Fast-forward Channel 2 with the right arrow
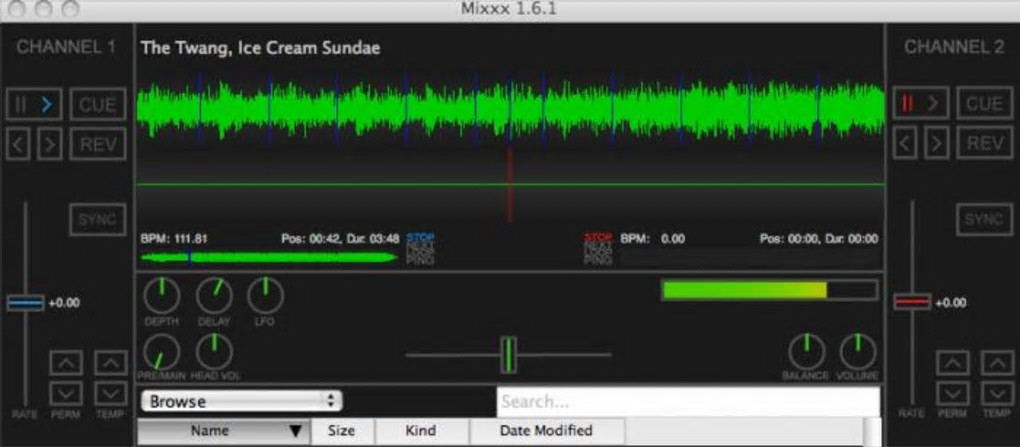 [936, 143]
